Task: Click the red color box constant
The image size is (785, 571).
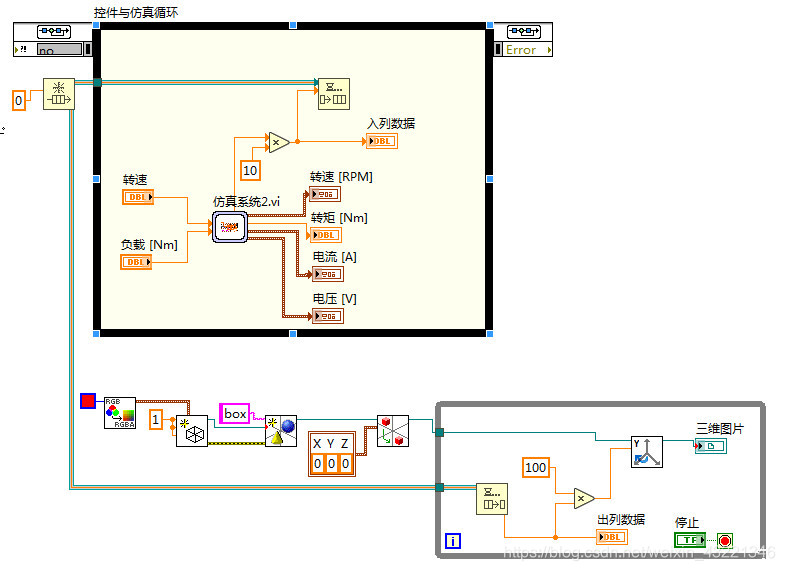Action: [88, 401]
